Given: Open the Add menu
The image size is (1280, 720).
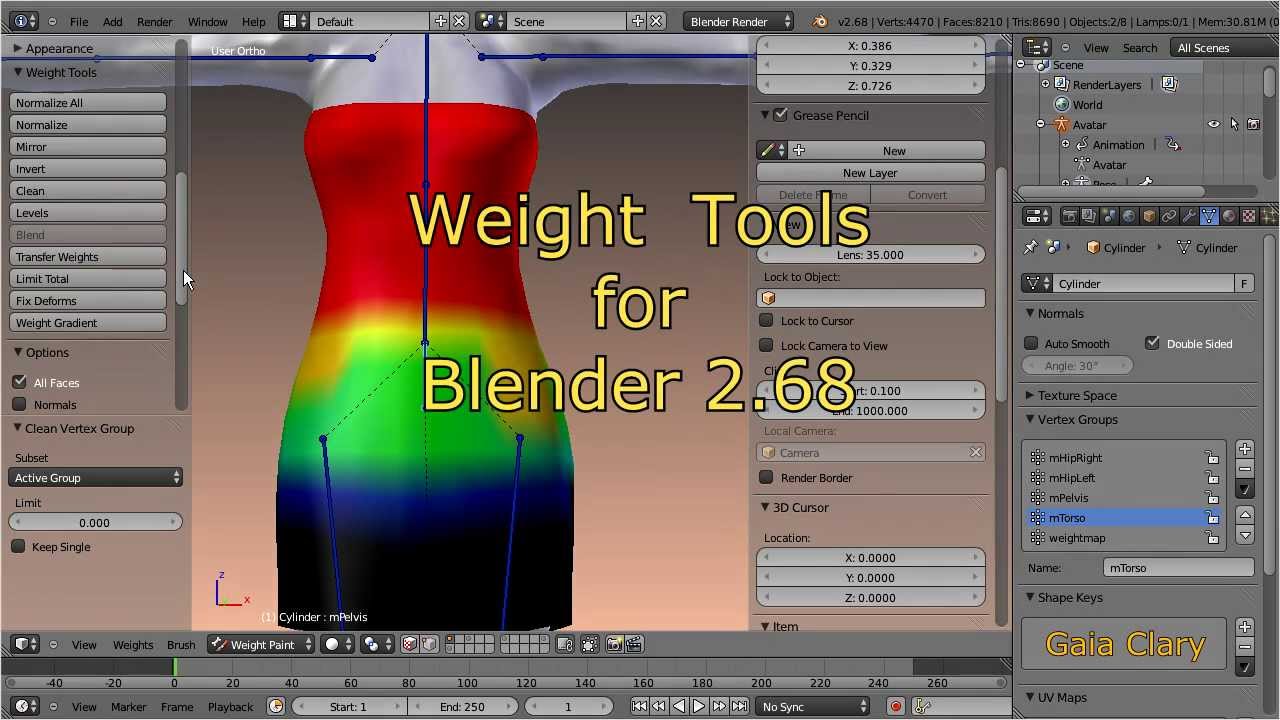Looking at the screenshot, I should pyautogui.click(x=113, y=21).
